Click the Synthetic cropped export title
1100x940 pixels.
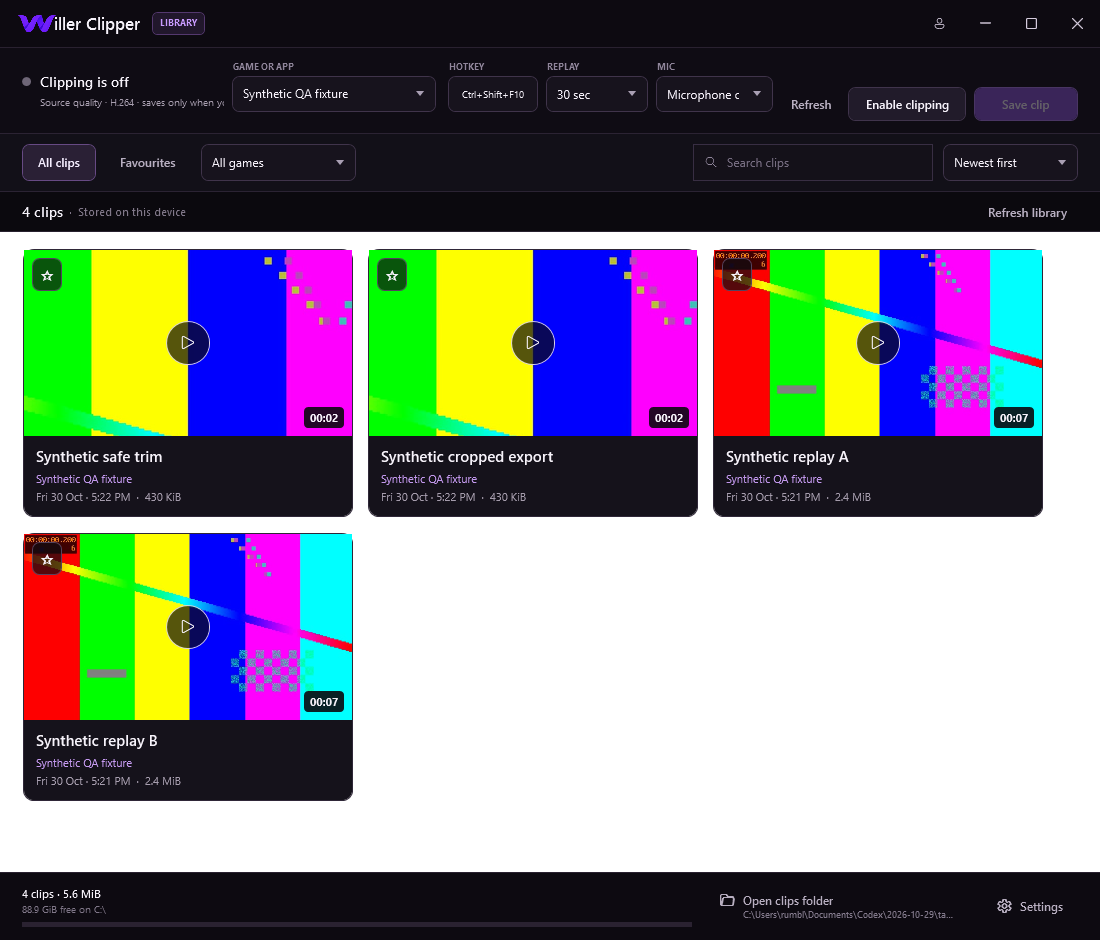pos(467,457)
